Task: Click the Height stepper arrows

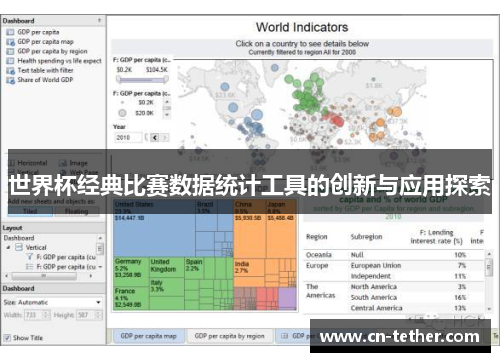Action: tap(98, 315)
